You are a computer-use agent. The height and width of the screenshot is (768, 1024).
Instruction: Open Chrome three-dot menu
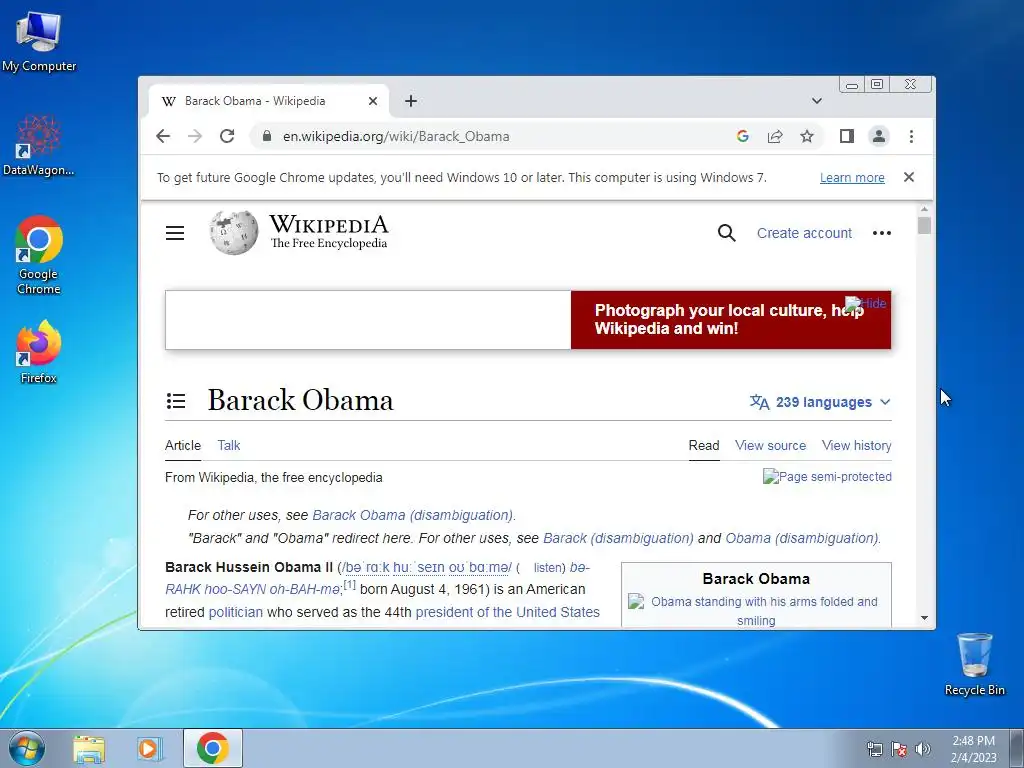pyautogui.click(x=911, y=136)
